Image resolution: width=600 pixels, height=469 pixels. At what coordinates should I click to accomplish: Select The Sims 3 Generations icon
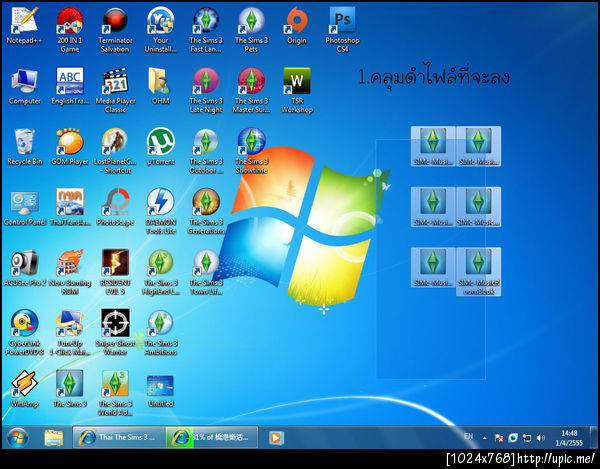click(206, 212)
